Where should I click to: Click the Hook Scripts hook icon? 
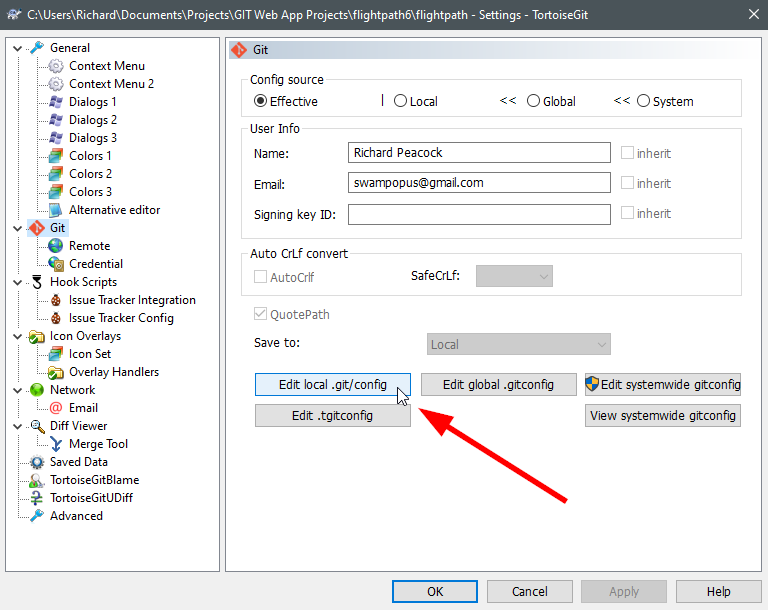37,282
